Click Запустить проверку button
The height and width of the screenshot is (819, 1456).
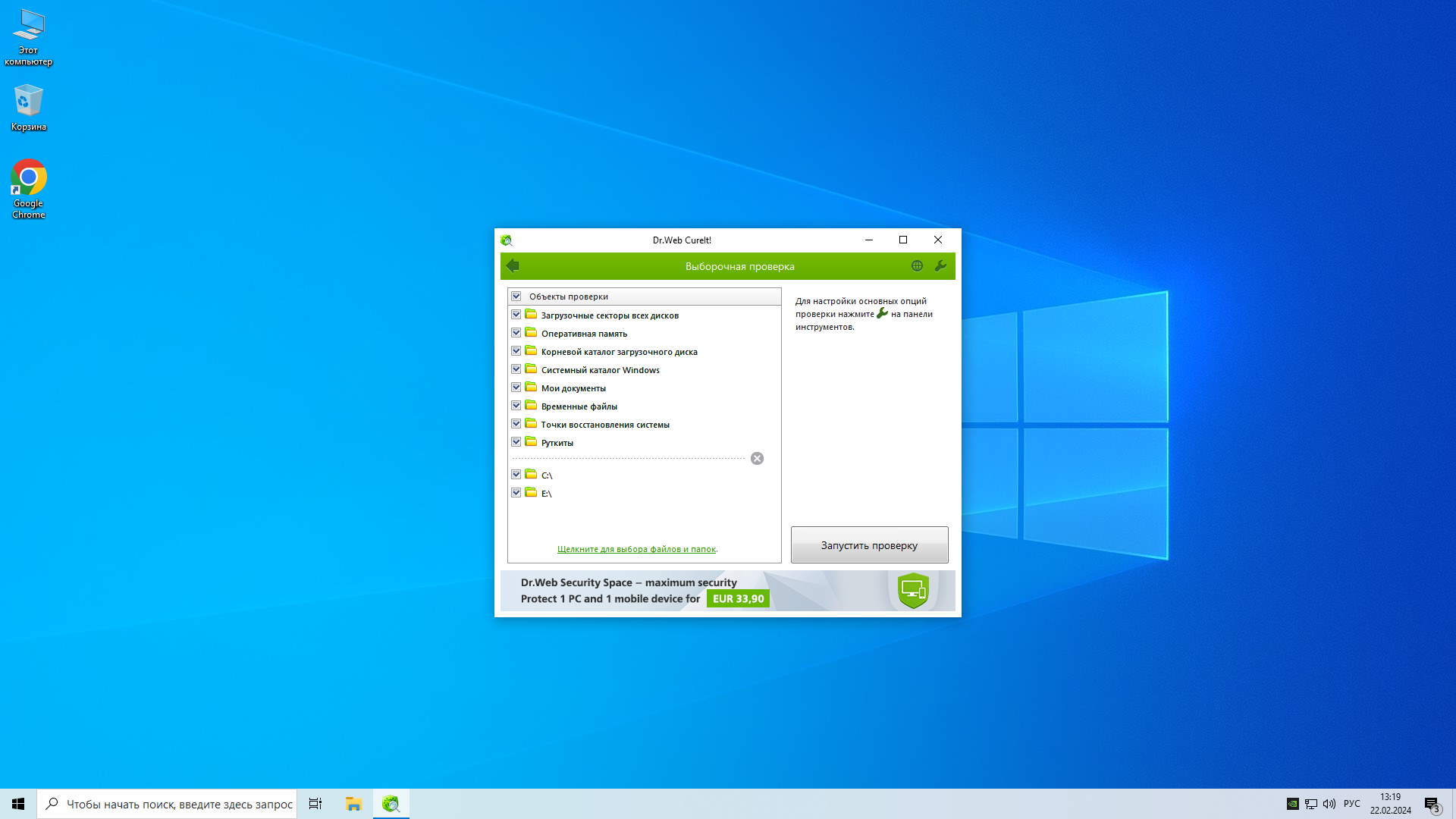[x=869, y=545]
